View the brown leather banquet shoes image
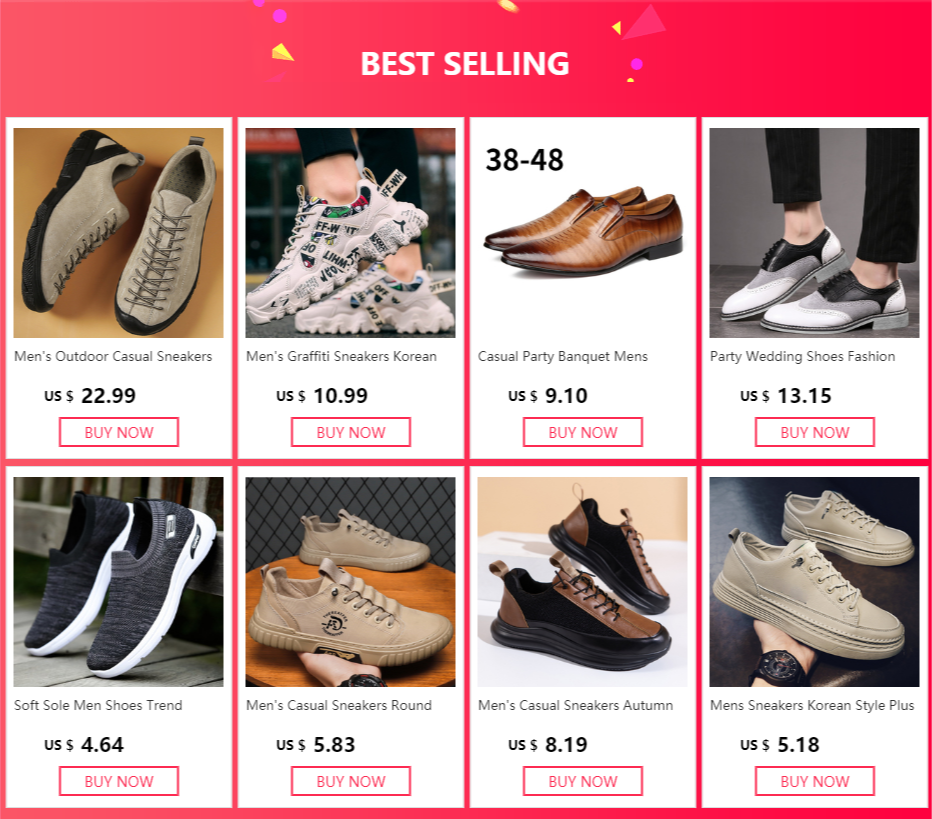Screen dimensions: 932x819 pyautogui.click(x=582, y=233)
